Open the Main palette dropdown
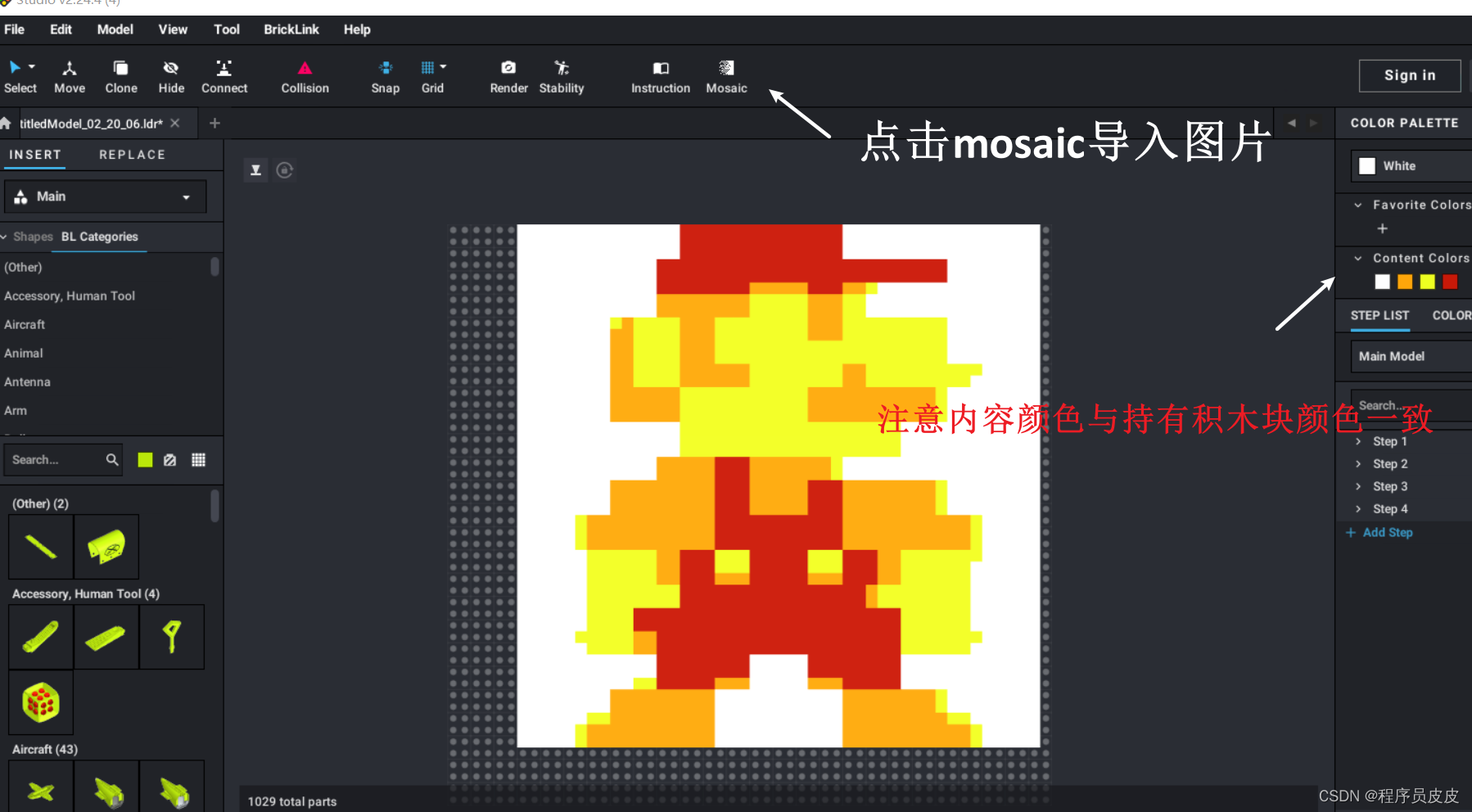The image size is (1472, 812). 105,196
